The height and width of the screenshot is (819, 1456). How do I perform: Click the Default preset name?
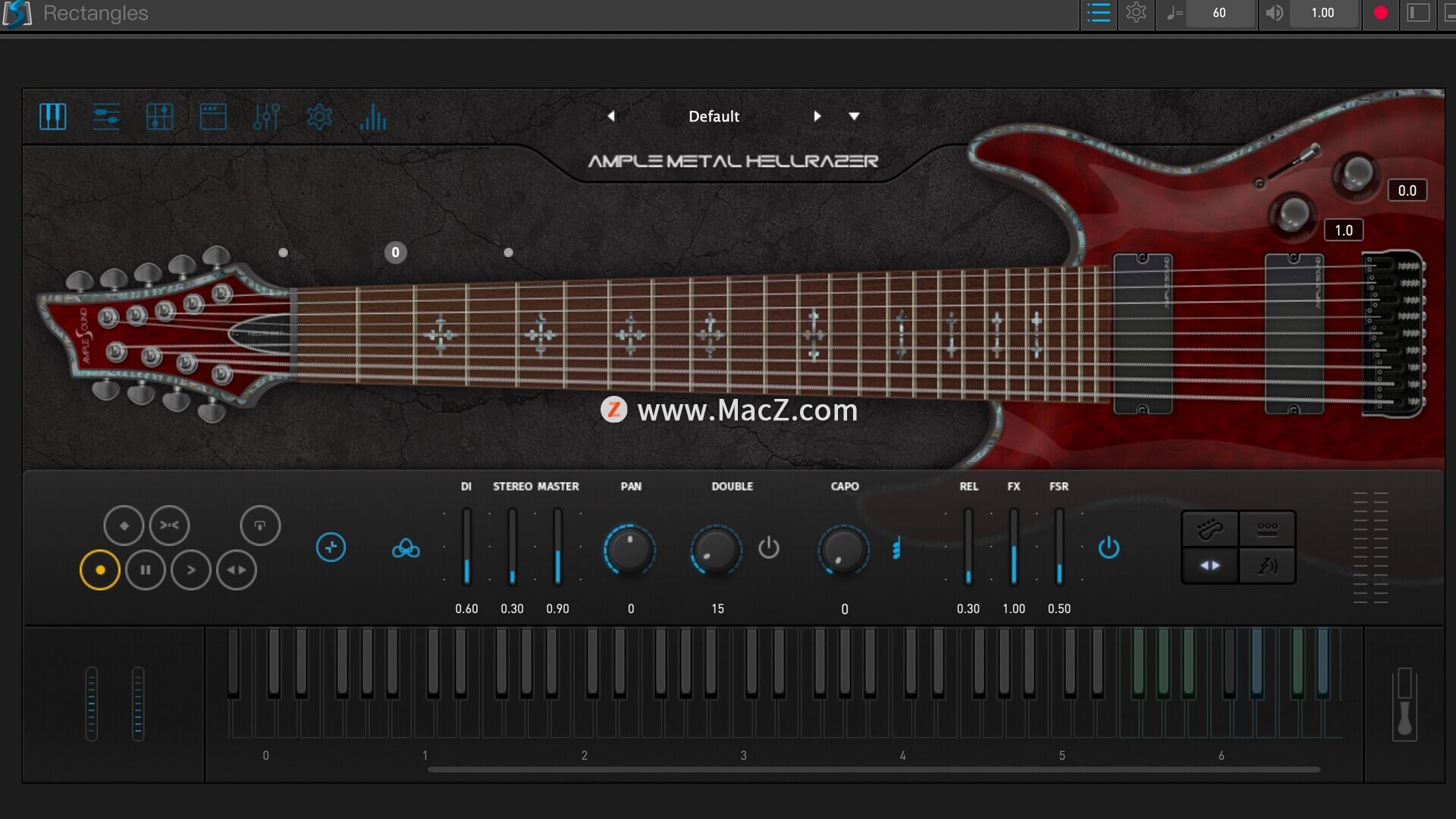pos(714,116)
